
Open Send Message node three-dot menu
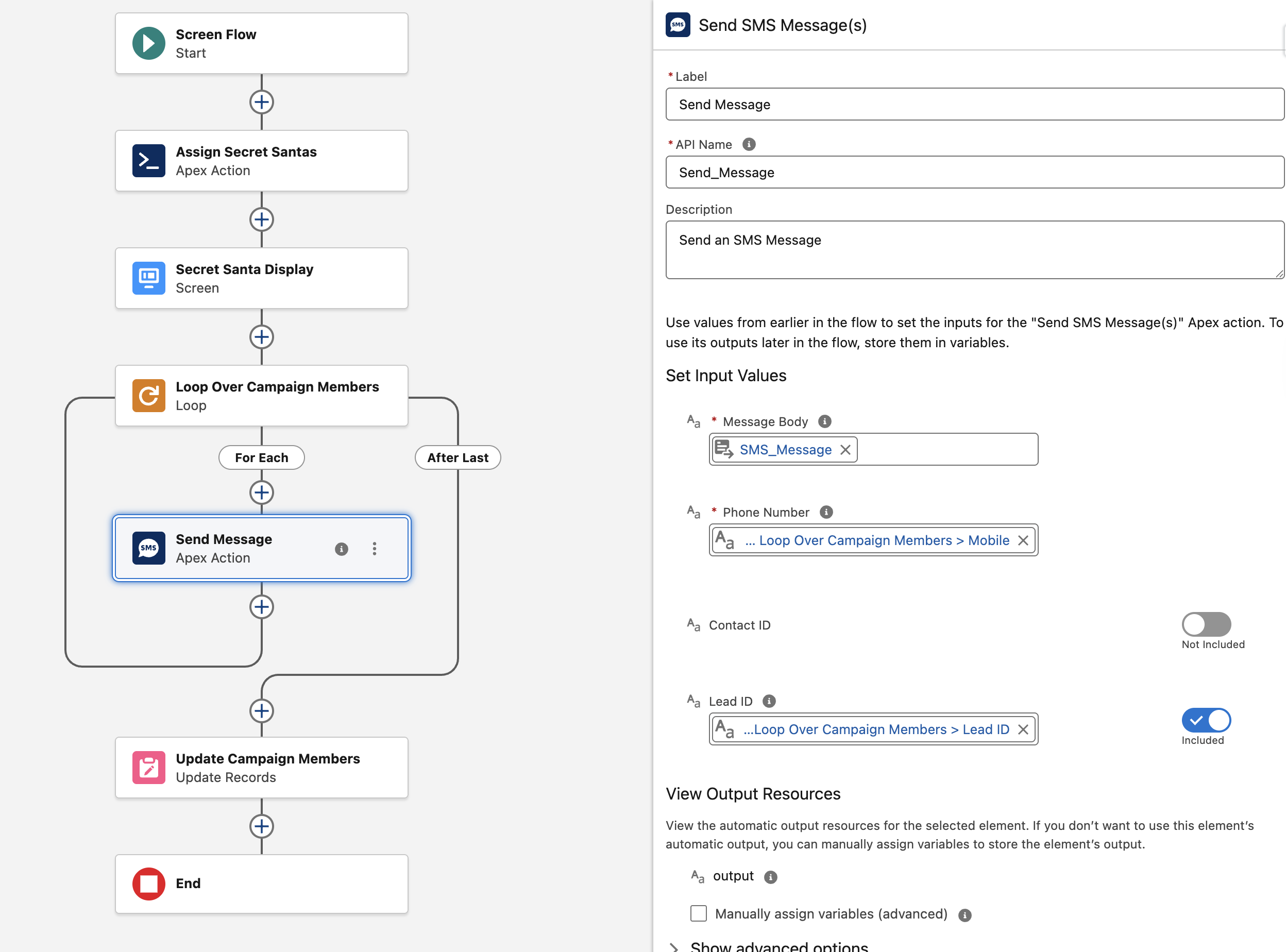375,549
